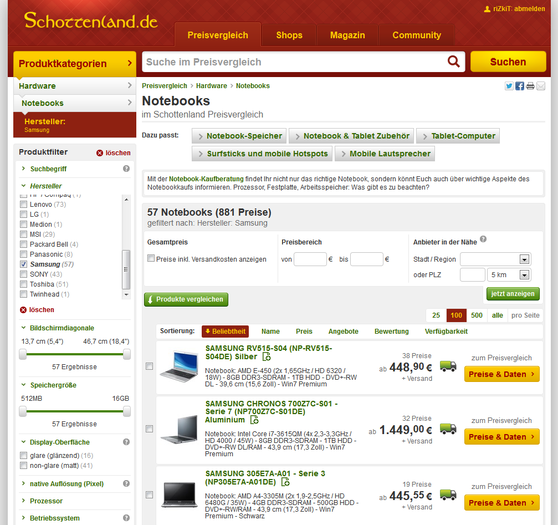Share the page via Twitter icon
The height and width of the screenshot is (525, 558).
pyautogui.click(x=509, y=86)
